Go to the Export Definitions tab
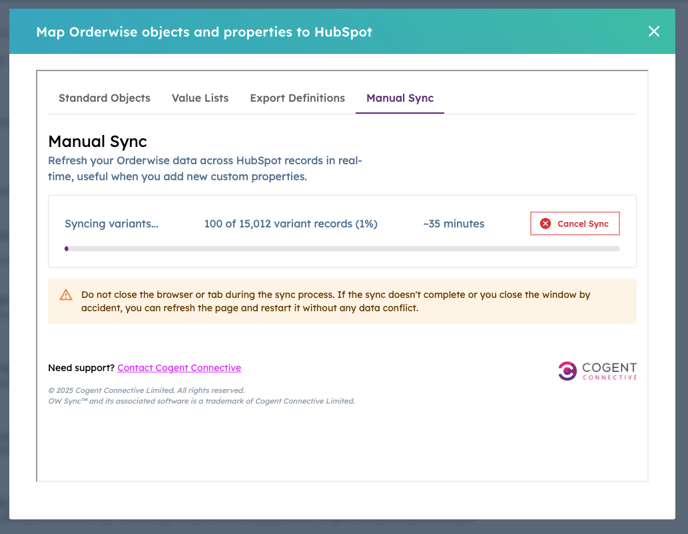This screenshot has width=688, height=534. tap(297, 98)
